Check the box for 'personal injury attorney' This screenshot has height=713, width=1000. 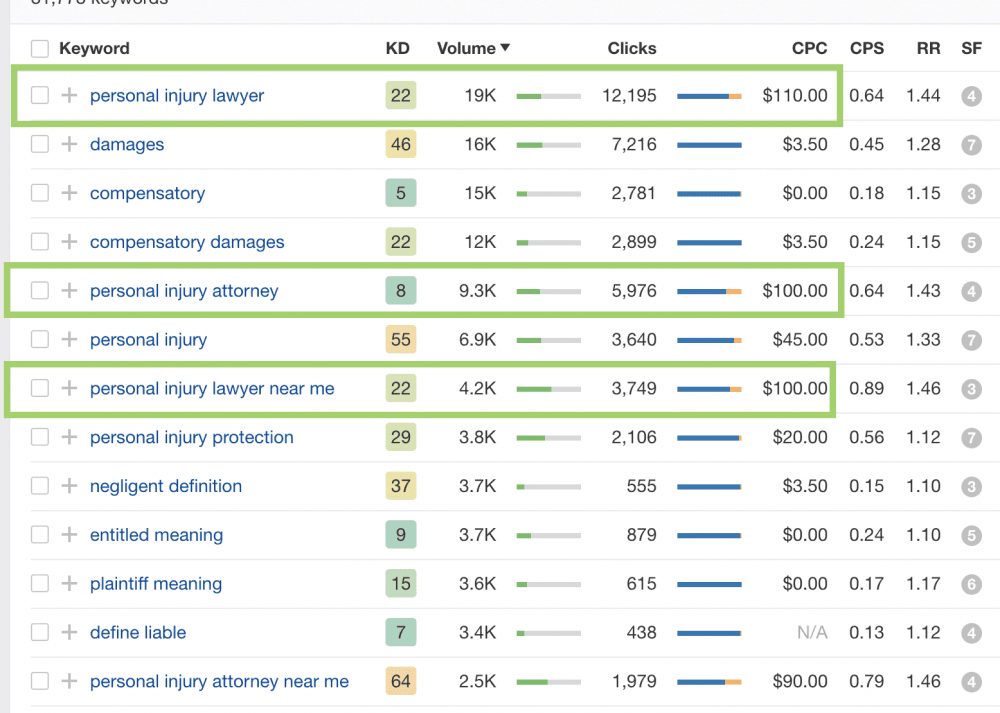pyautogui.click(x=40, y=291)
